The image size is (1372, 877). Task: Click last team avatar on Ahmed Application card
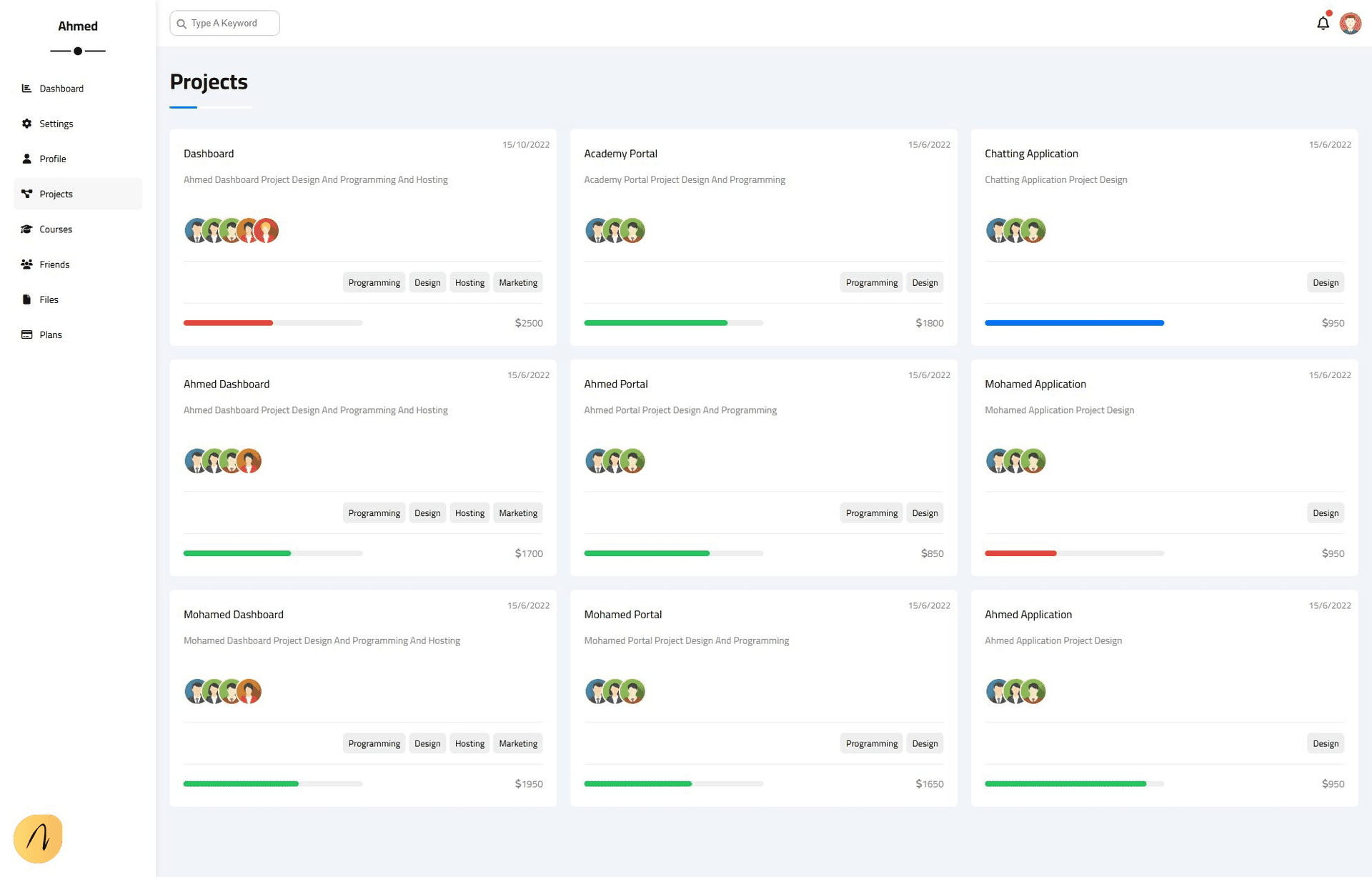coord(1033,691)
